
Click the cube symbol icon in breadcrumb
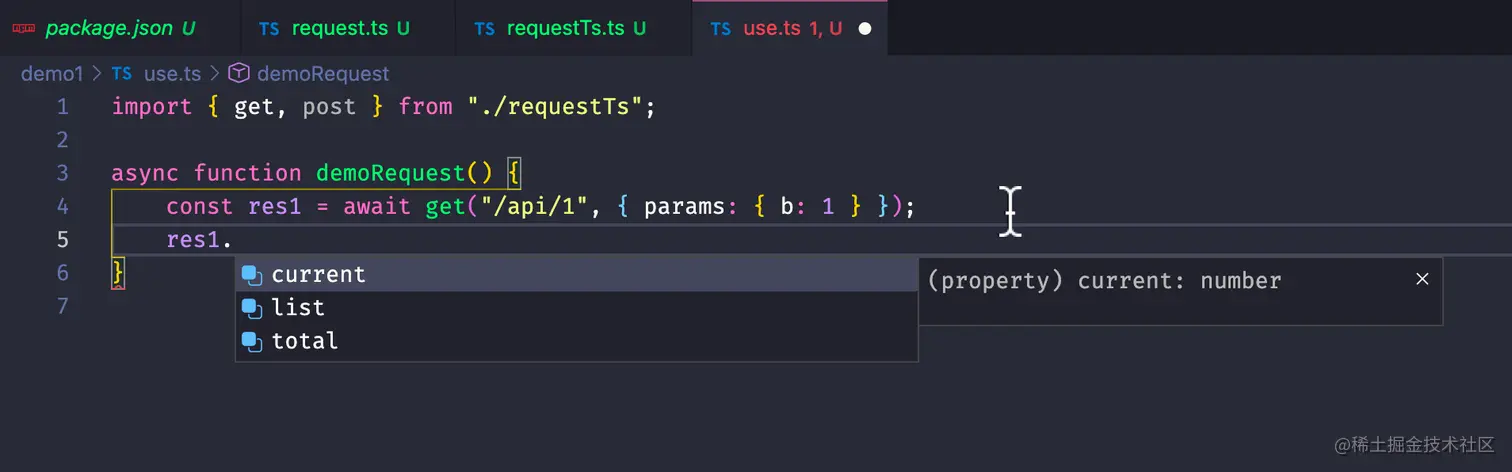(x=239, y=73)
